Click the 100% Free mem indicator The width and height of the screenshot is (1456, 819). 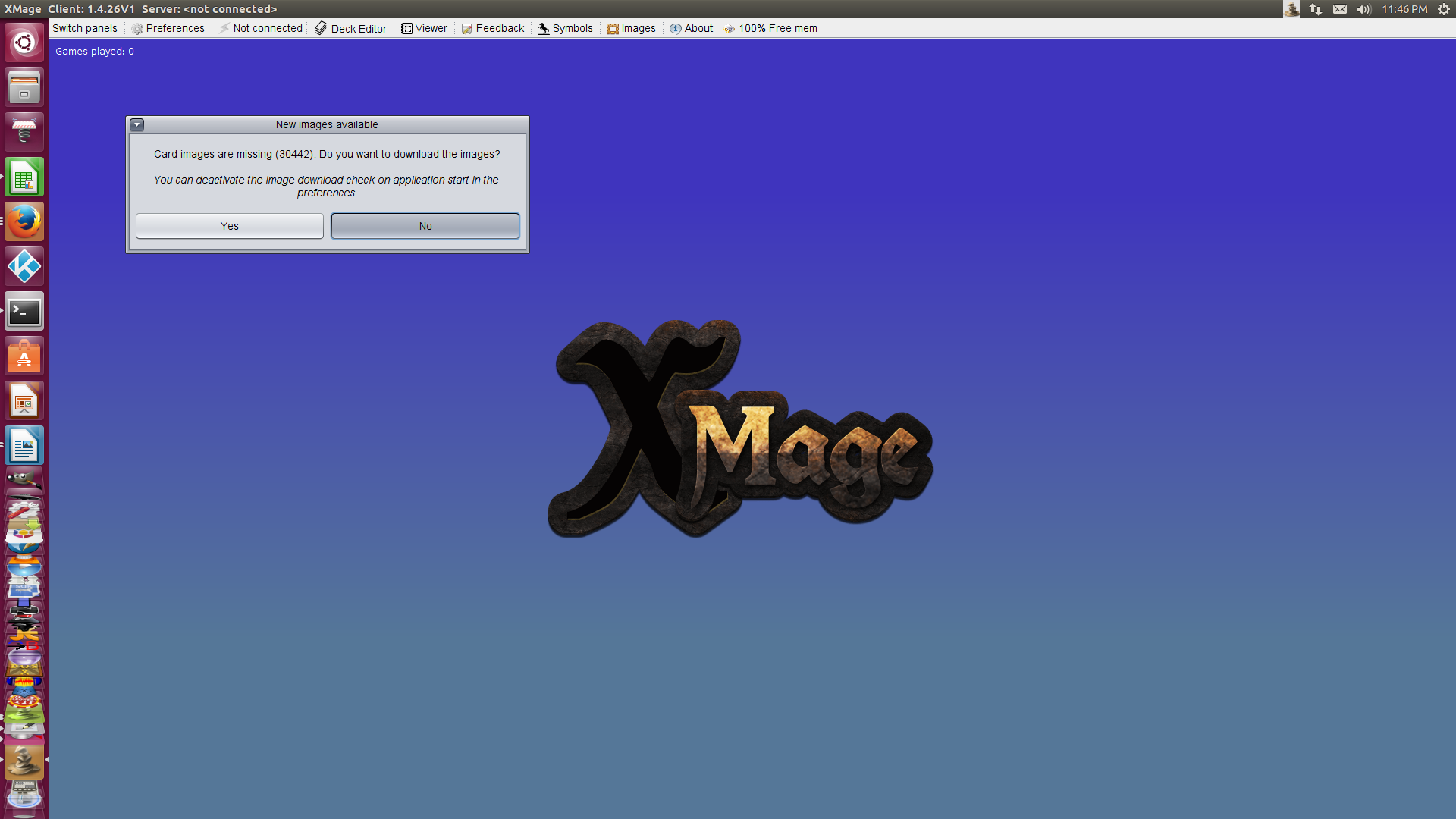pyautogui.click(x=770, y=28)
